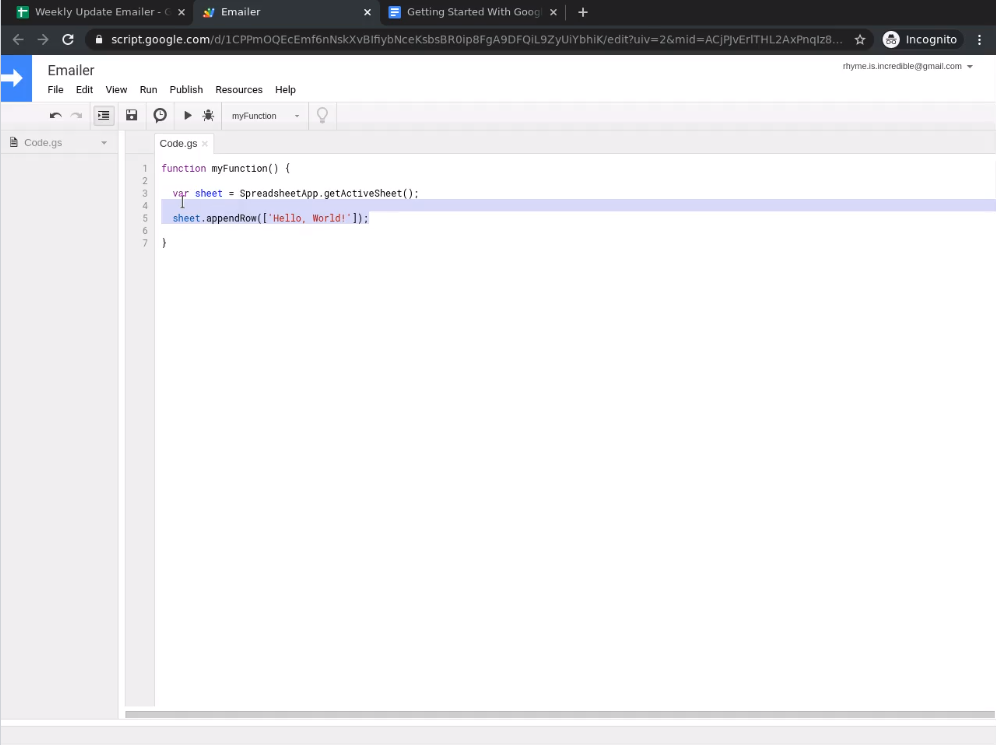Click the 'function myFunction() {' code line

pos(225,168)
